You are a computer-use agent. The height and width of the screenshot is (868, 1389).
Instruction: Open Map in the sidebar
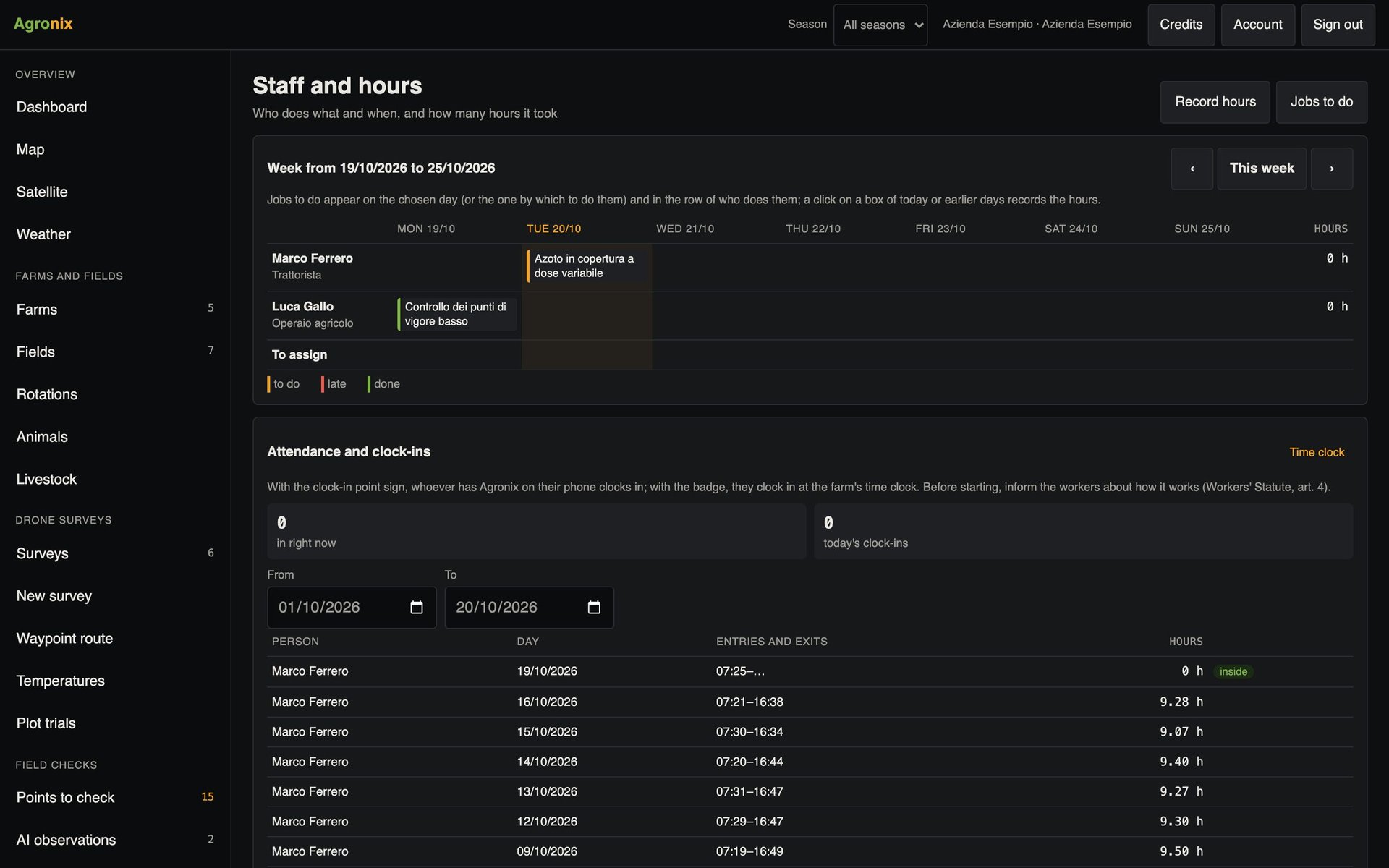115,150
